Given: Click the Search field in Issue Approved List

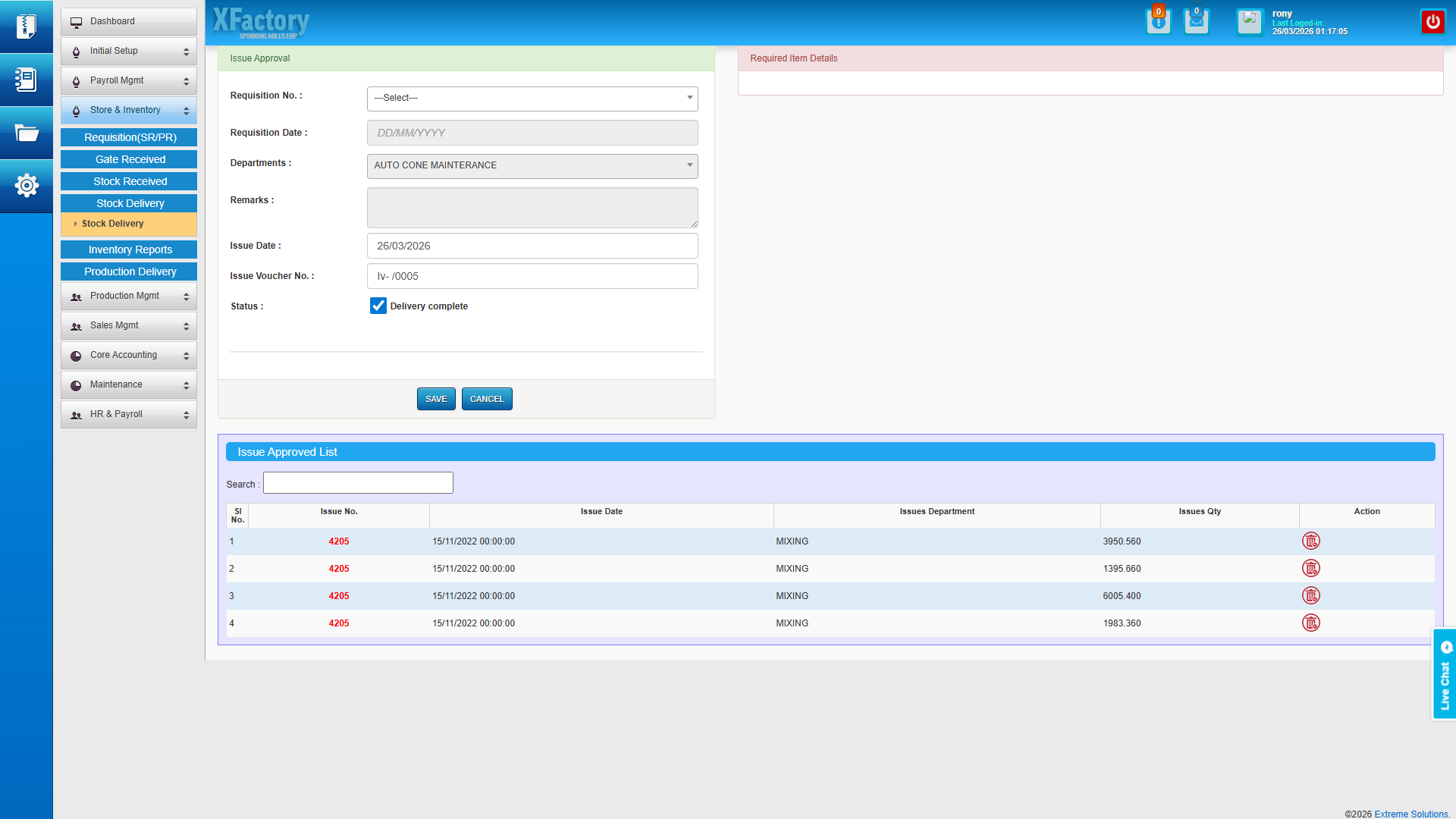Looking at the screenshot, I should (x=358, y=483).
